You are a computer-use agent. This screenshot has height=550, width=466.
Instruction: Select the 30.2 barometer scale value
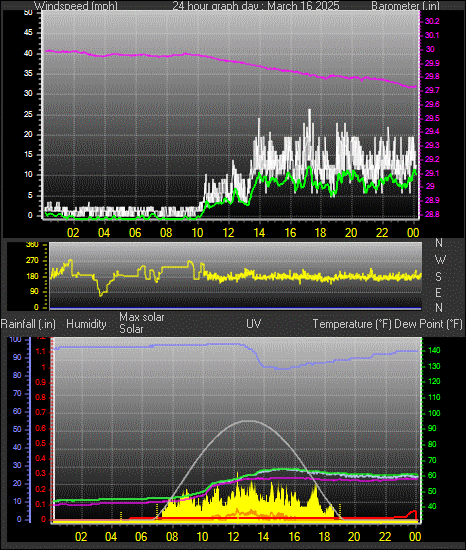[432, 21]
